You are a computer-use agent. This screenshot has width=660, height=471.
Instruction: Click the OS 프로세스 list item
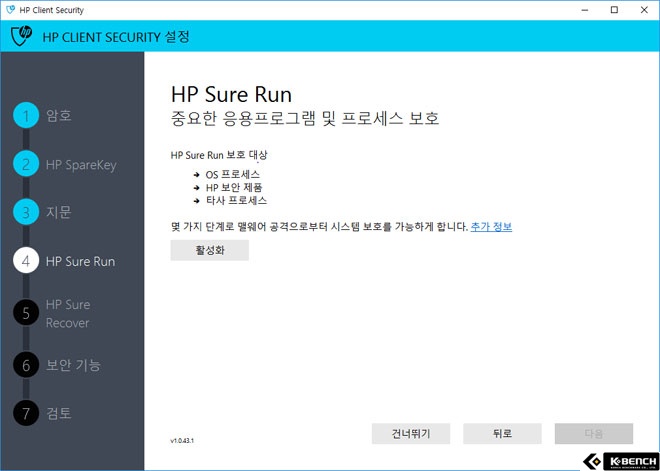pyautogui.click(x=233, y=174)
